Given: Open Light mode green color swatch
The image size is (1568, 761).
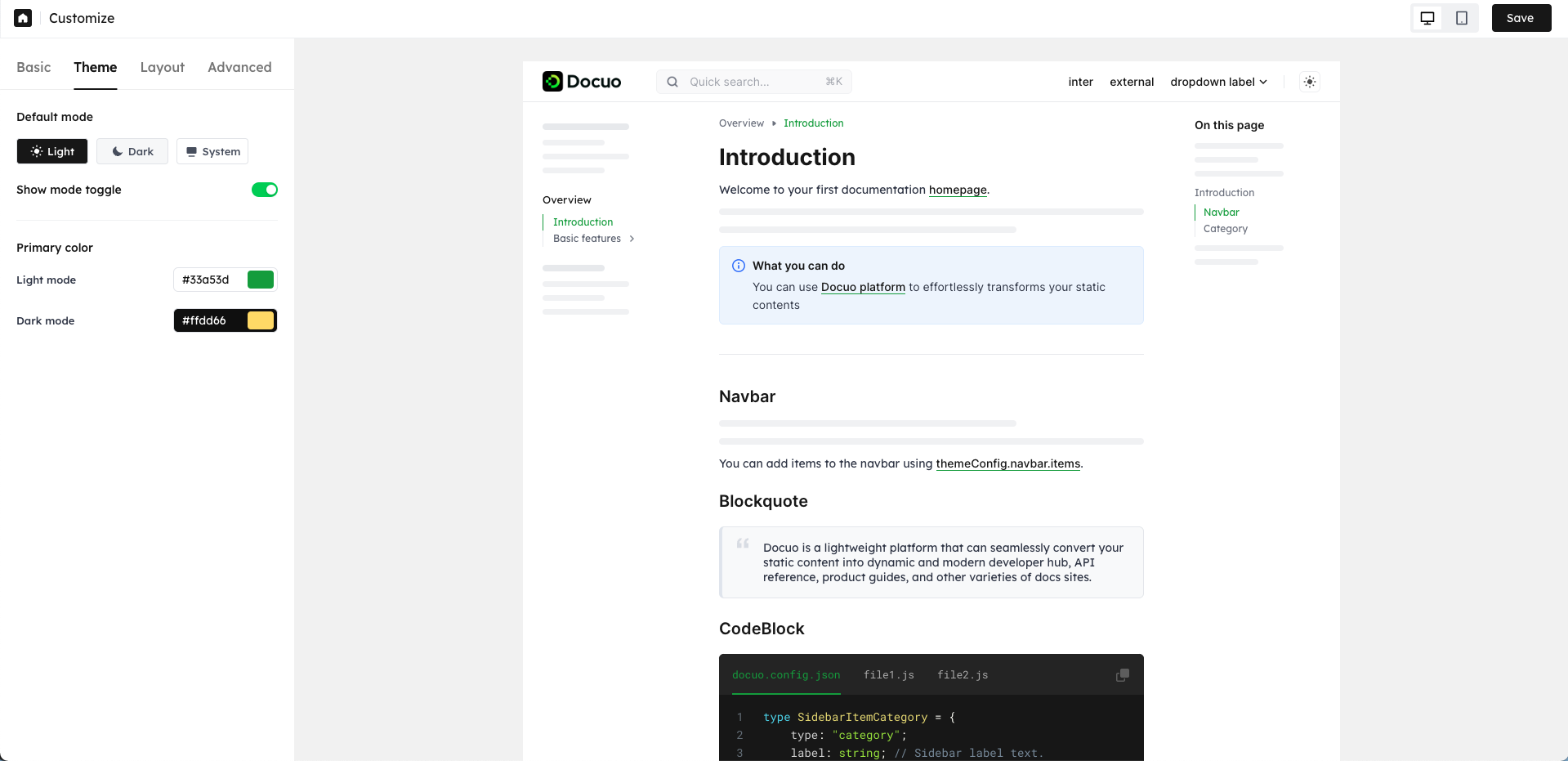Looking at the screenshot, I should click(261, 280).
